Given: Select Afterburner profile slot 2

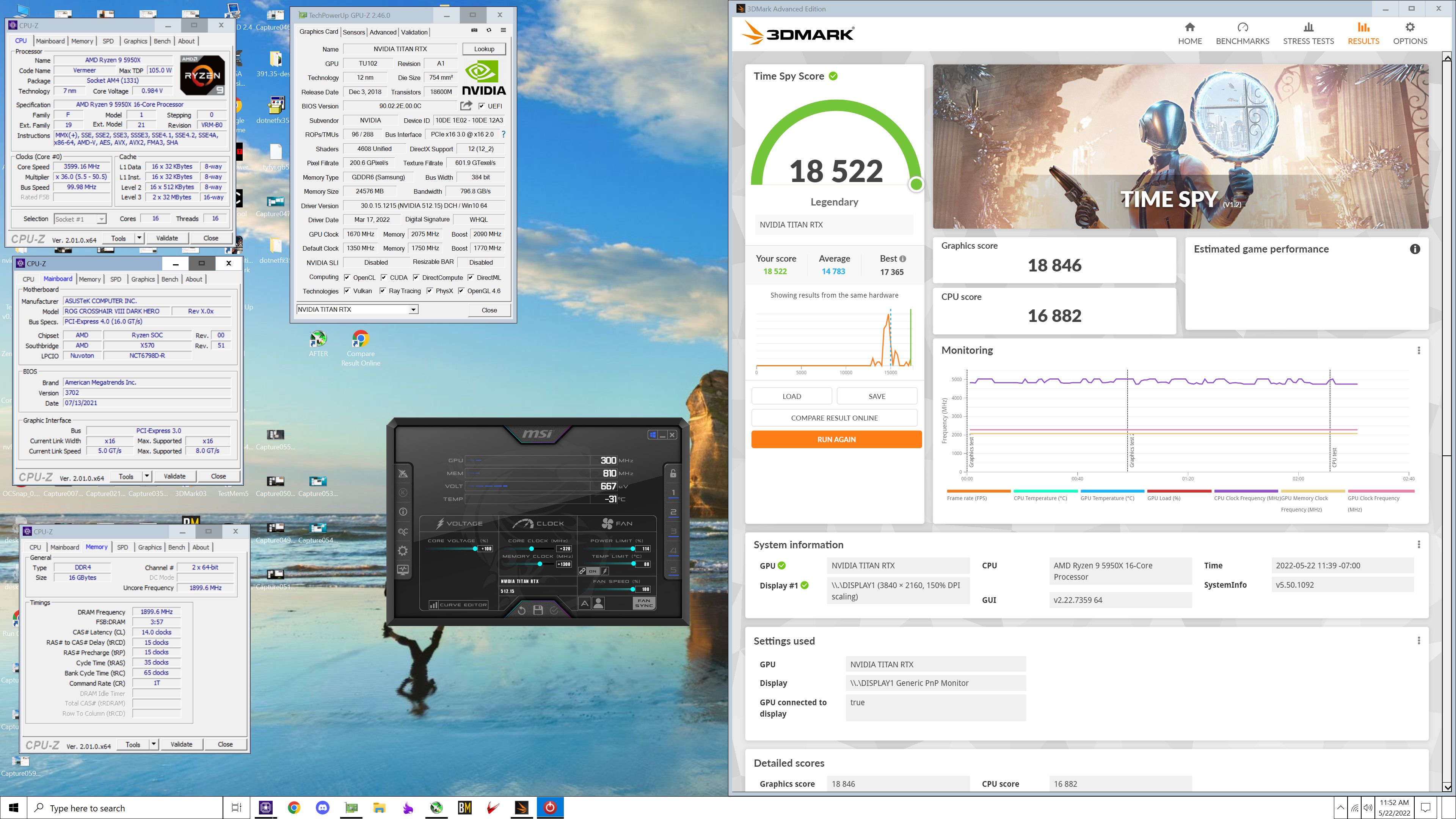Looking at the screenshot, I should (673, 512).
